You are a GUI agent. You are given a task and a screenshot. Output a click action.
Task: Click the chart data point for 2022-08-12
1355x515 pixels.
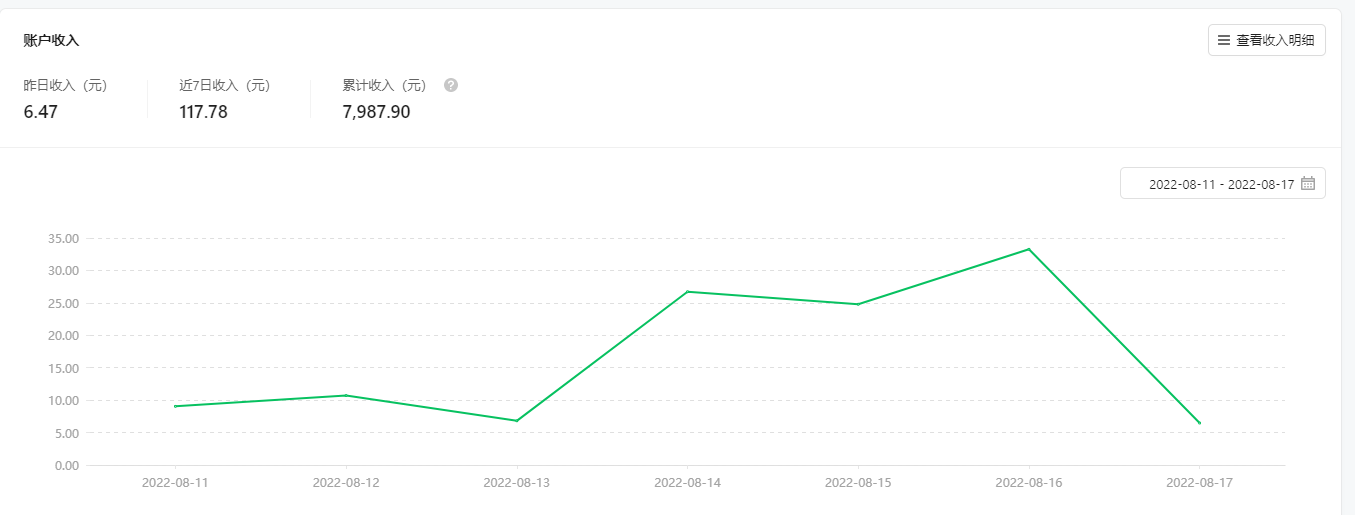coord(346,395)
